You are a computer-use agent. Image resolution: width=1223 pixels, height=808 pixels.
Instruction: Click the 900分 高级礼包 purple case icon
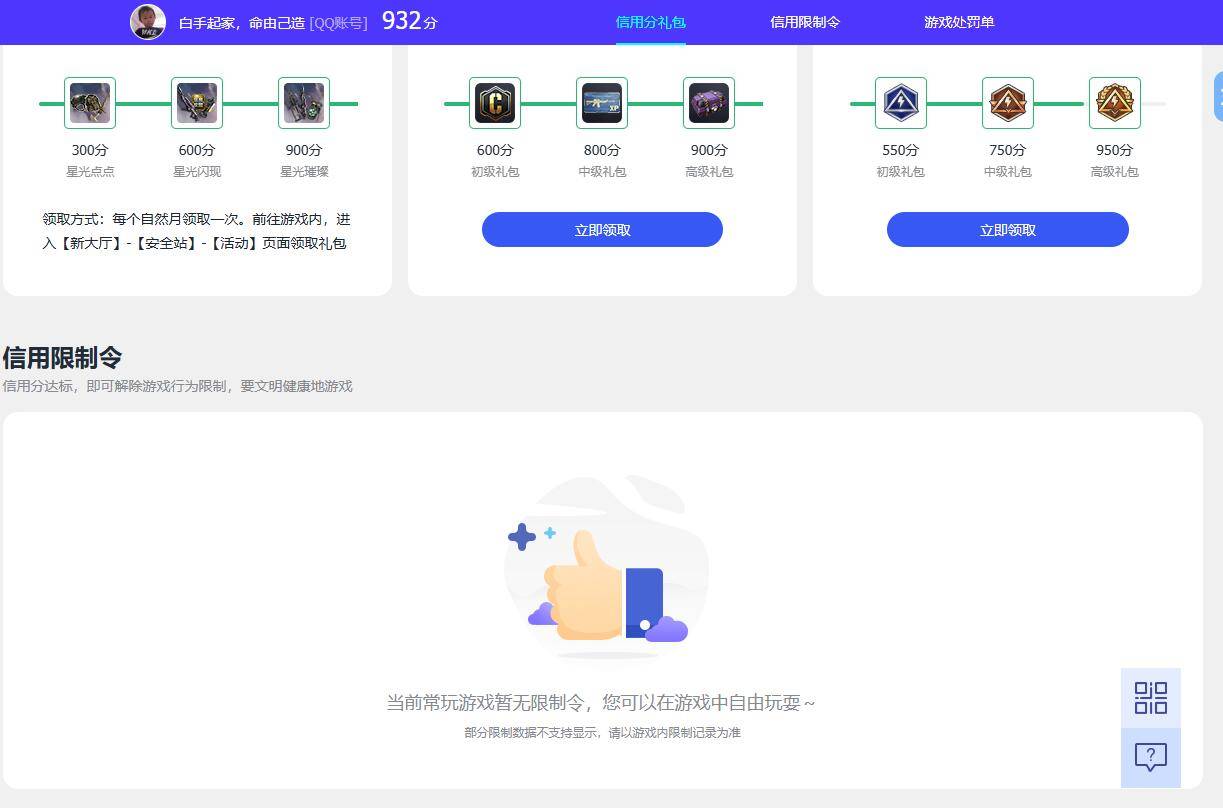coord(709,103)
